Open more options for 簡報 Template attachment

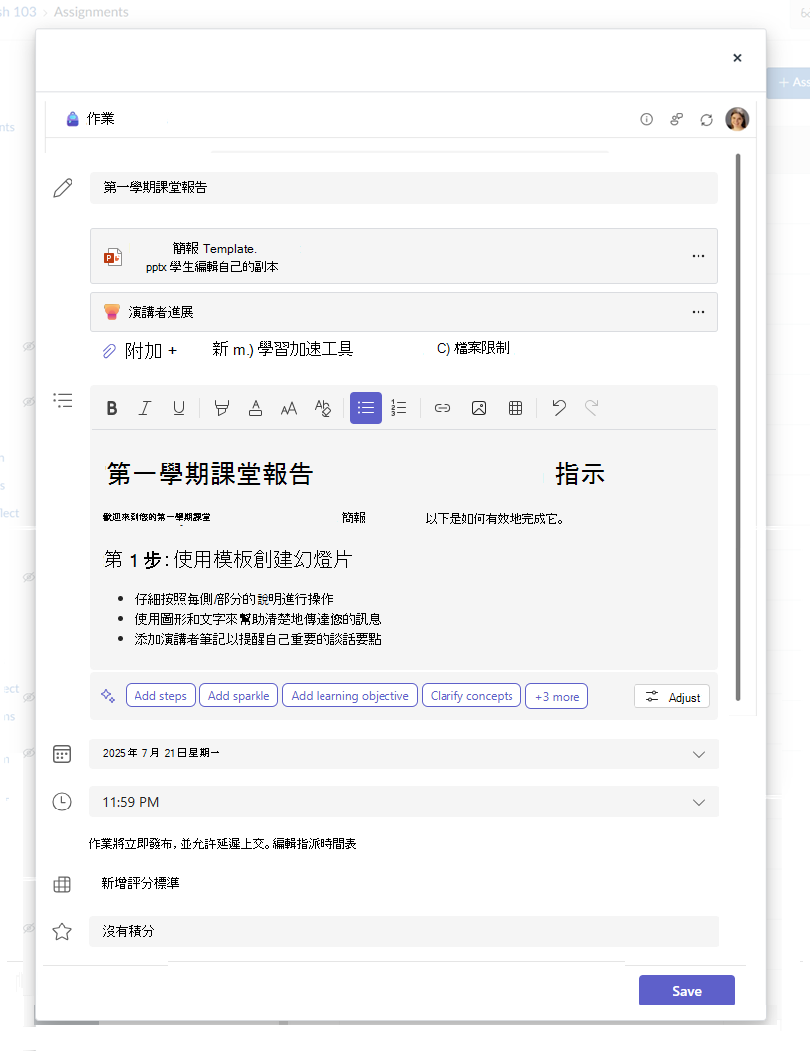699,256
